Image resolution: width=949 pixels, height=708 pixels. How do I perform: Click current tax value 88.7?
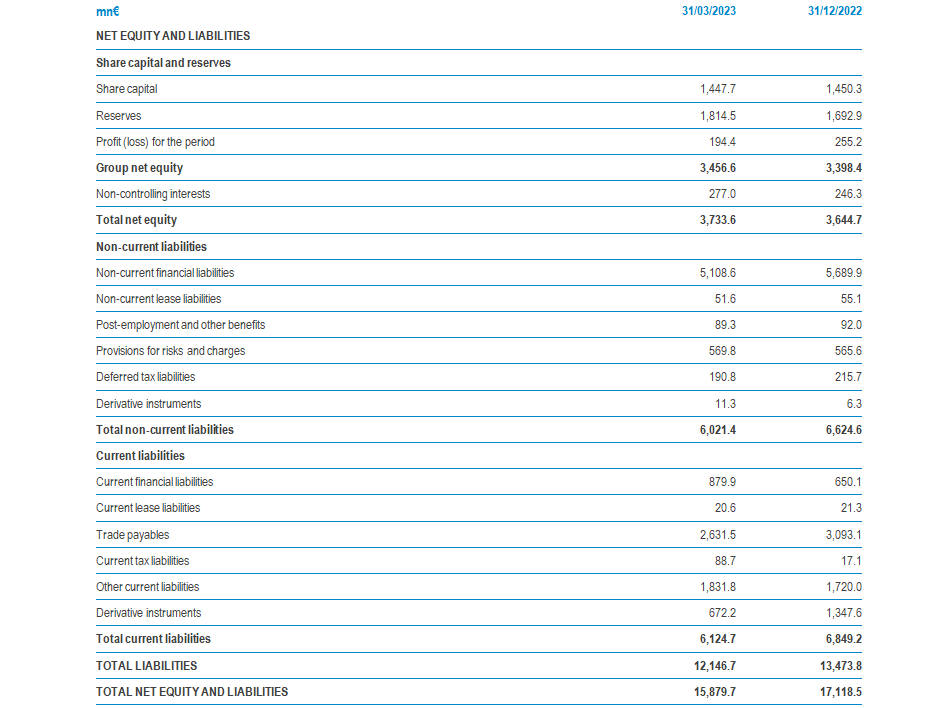coord(725,561)
